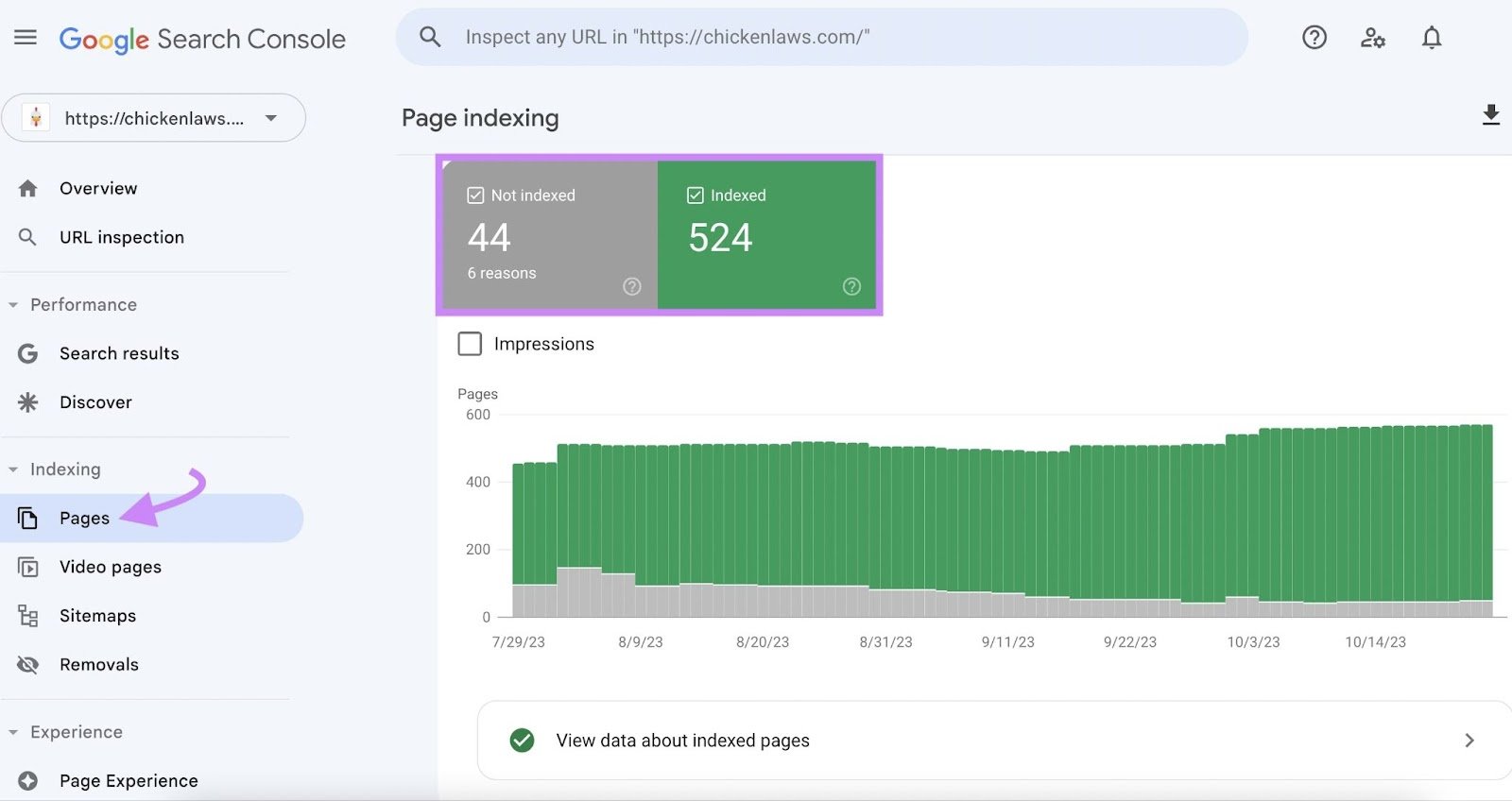Export data with the download icon
The height and width of the screenshot is (801, 1512).
[1490, 115]
